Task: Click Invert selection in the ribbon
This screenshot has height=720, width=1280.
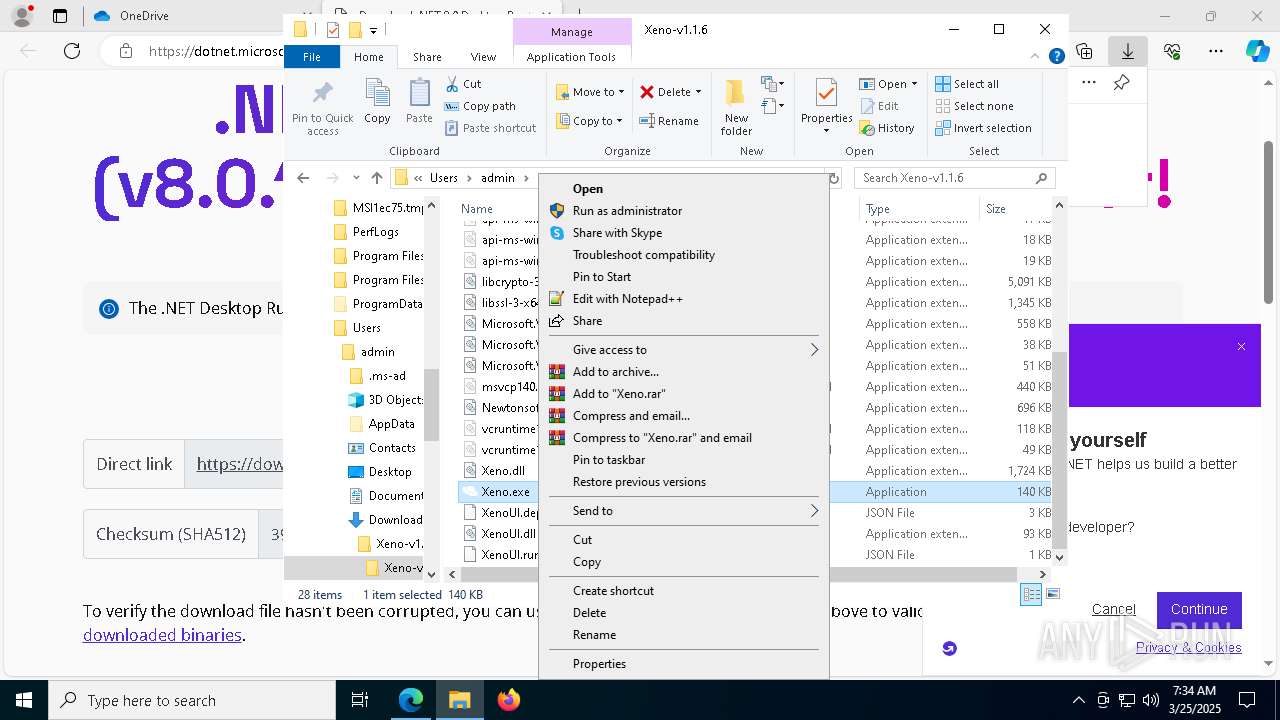Action: 983,128
